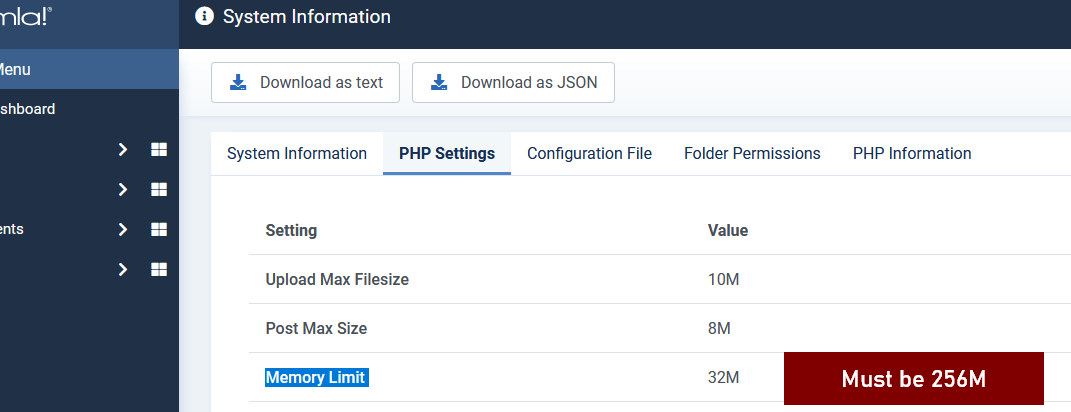
Task: Expand the chevron in the row ending "ents"
Action: [123, 229]
